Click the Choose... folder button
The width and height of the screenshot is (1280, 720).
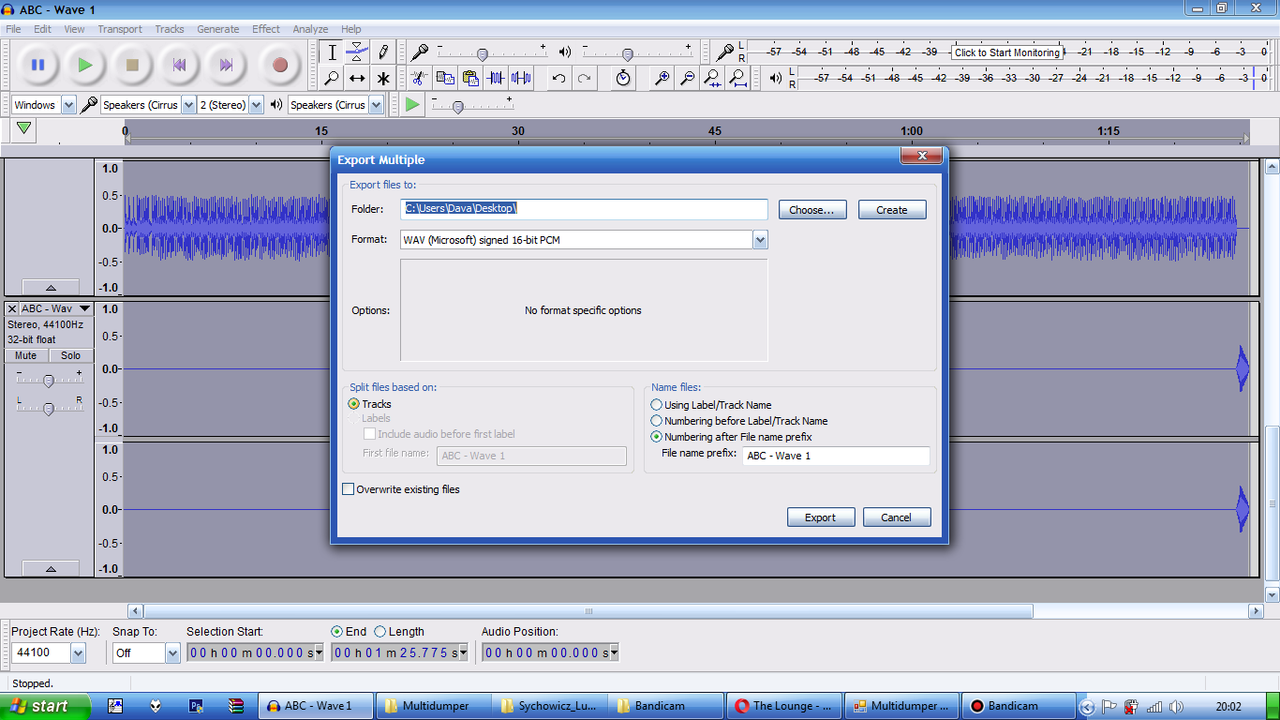click(x=812, y=210)
